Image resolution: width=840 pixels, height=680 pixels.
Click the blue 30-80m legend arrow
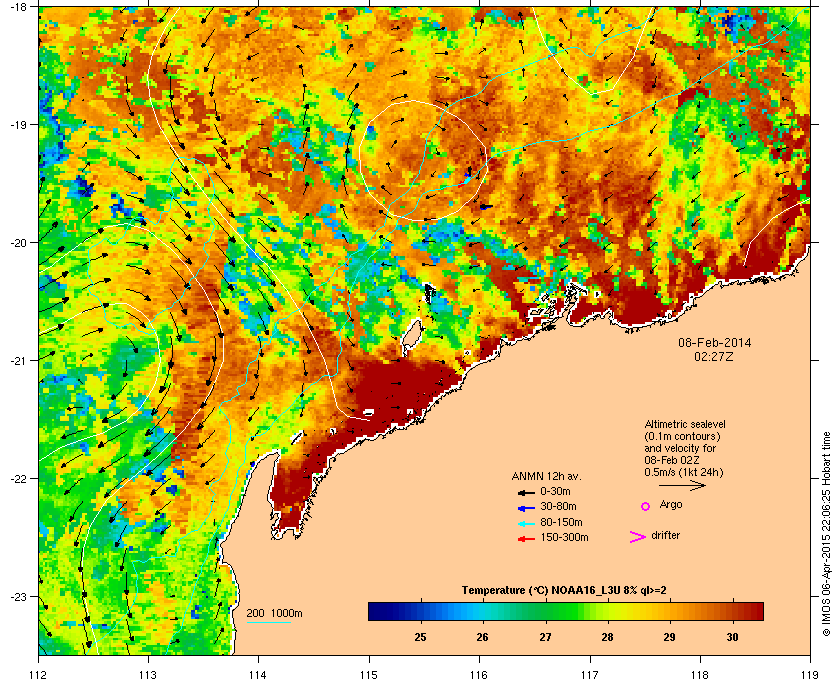tap(526, 507)
